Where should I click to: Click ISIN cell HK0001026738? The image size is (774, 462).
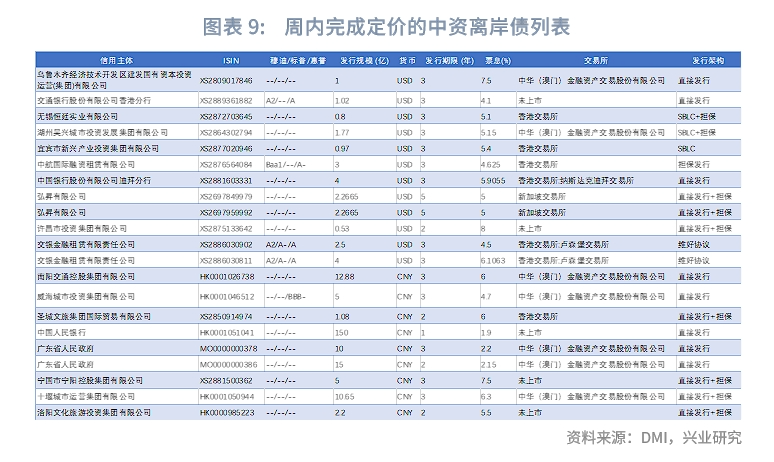click(x=227, y=276)
